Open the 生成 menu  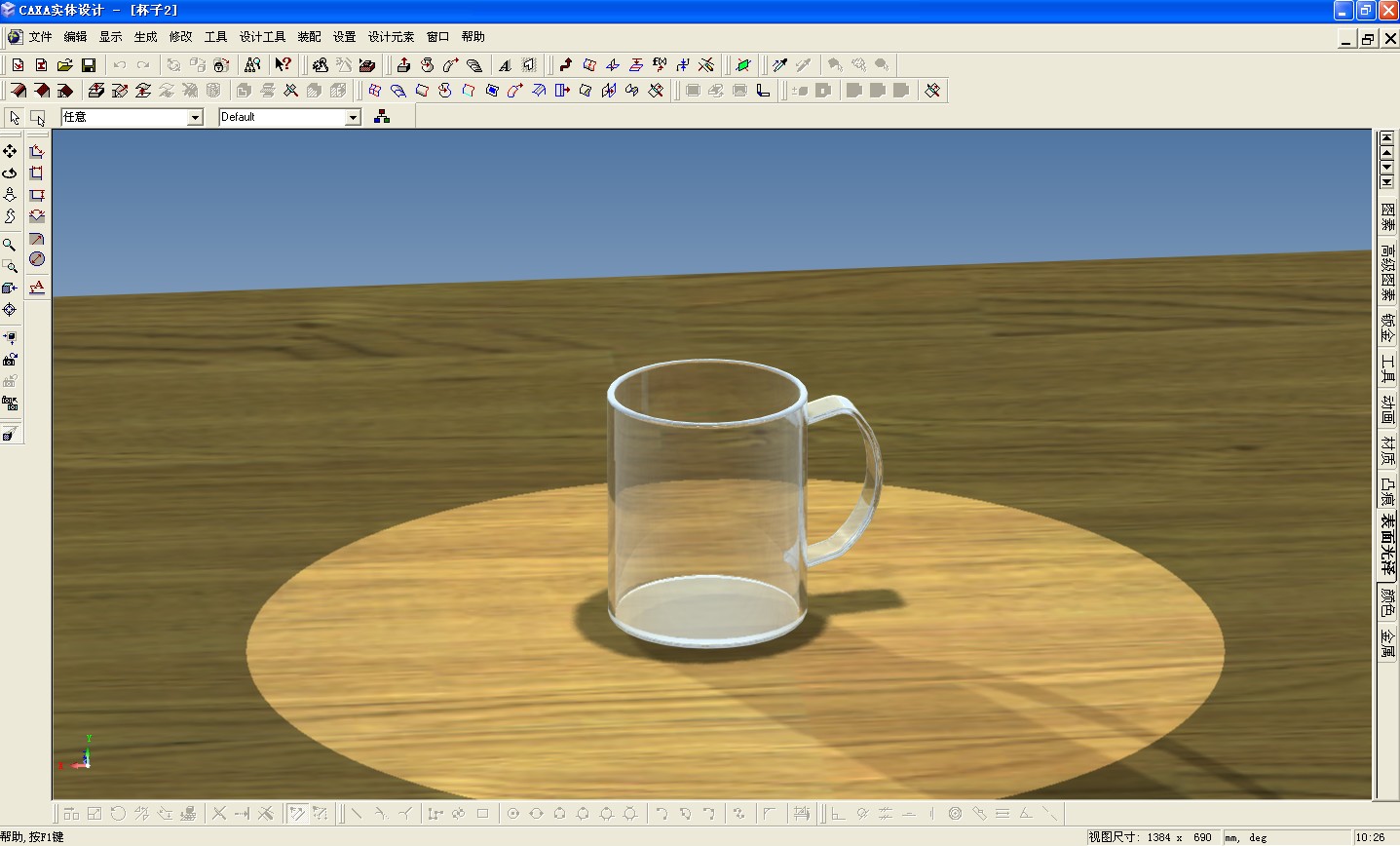pos(145,37)
